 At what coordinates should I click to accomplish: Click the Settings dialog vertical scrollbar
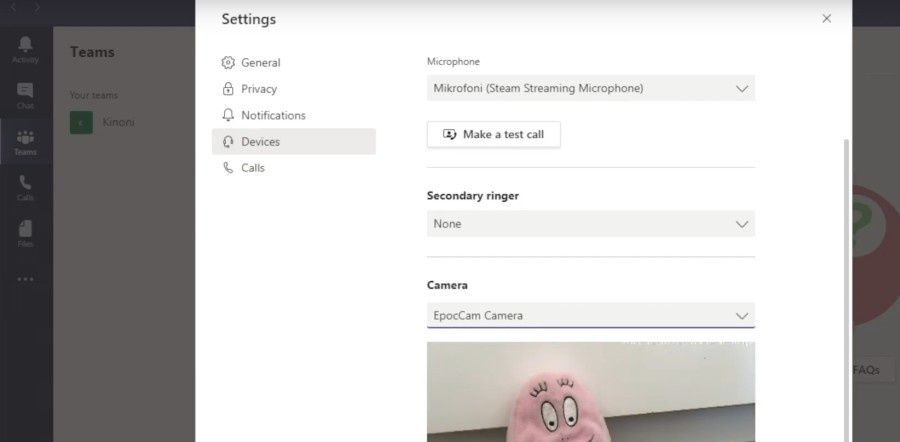point(847,290)
